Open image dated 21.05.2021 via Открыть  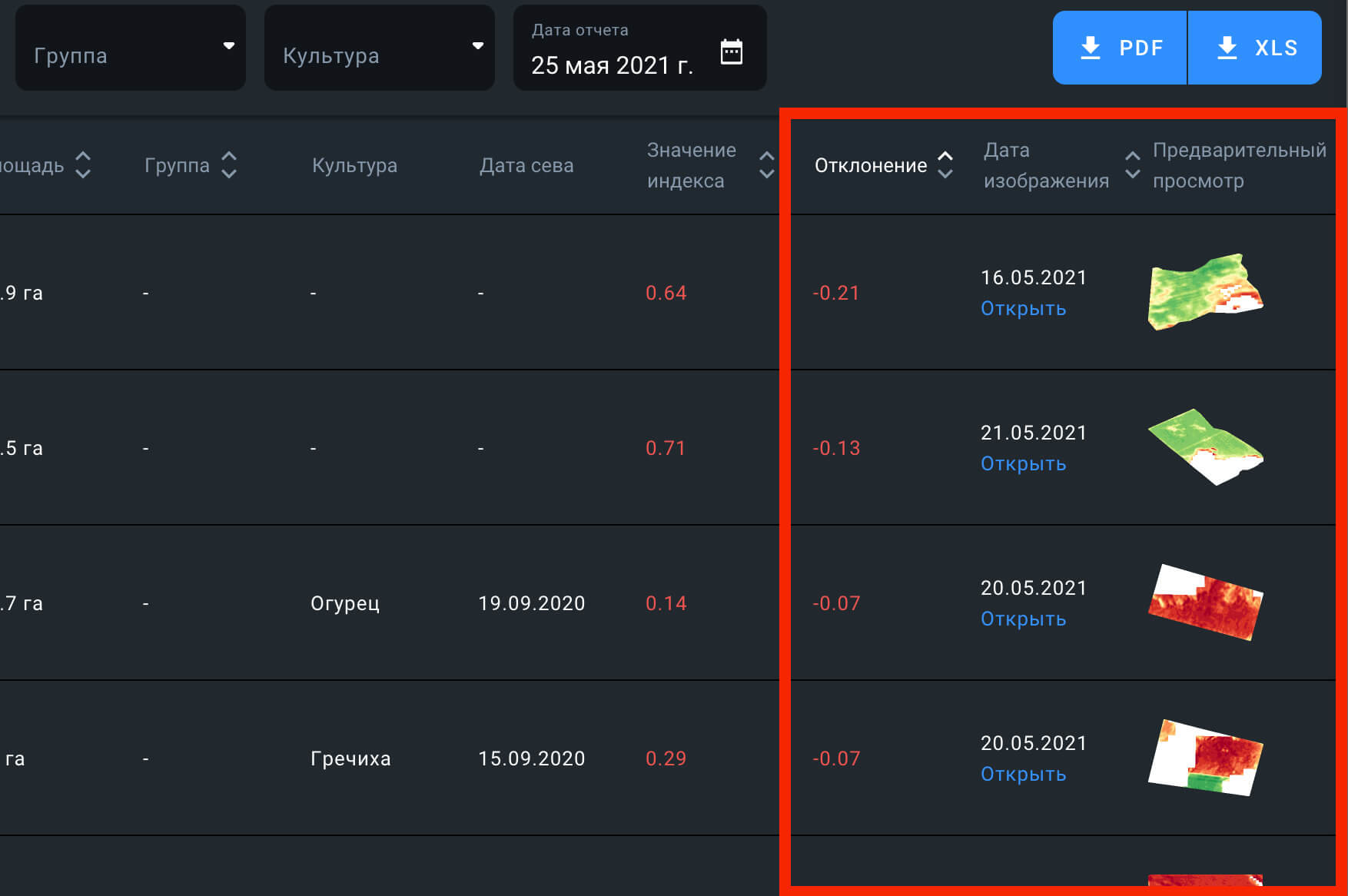1023,464
